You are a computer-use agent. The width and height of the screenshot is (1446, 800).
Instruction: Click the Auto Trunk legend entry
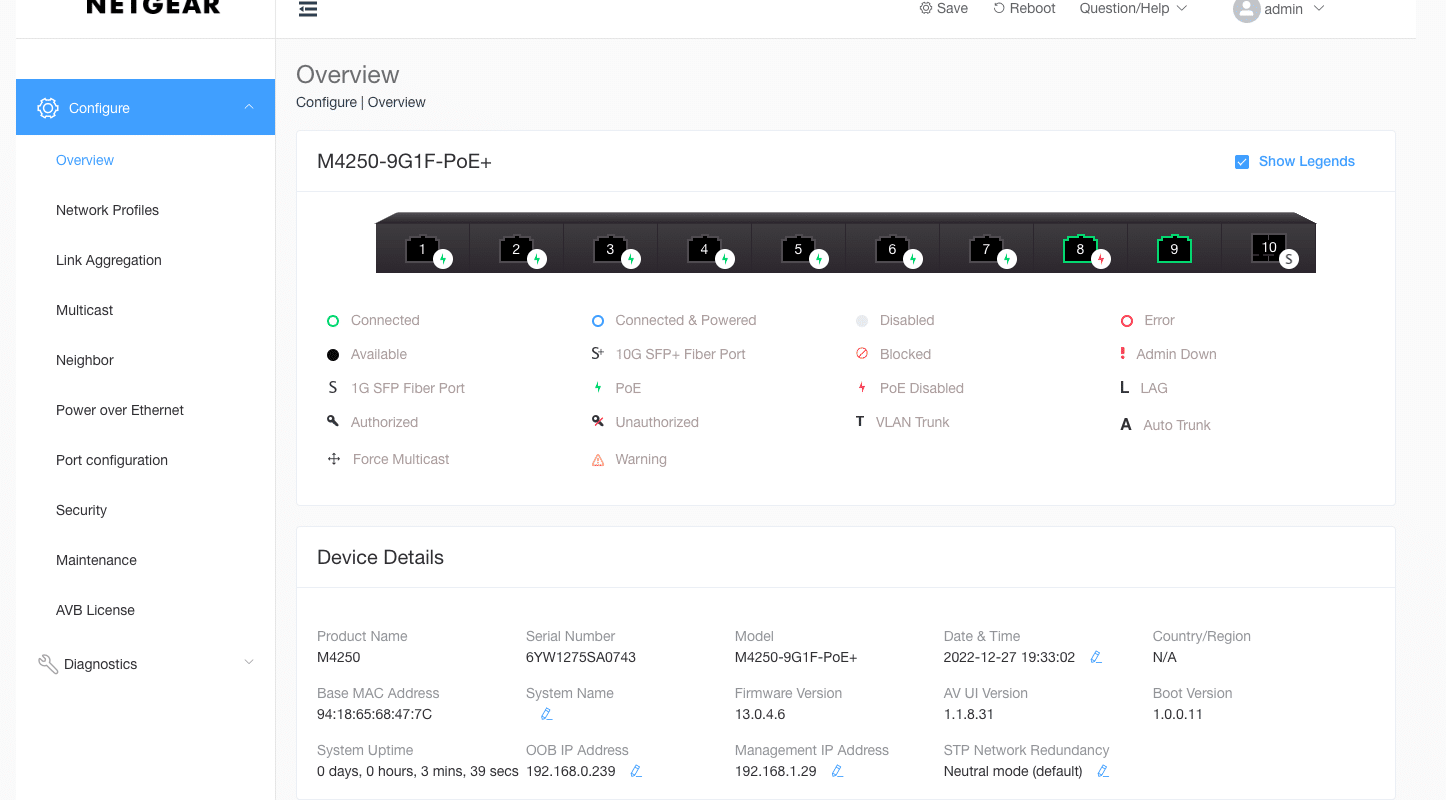[x=1165, y=425]
